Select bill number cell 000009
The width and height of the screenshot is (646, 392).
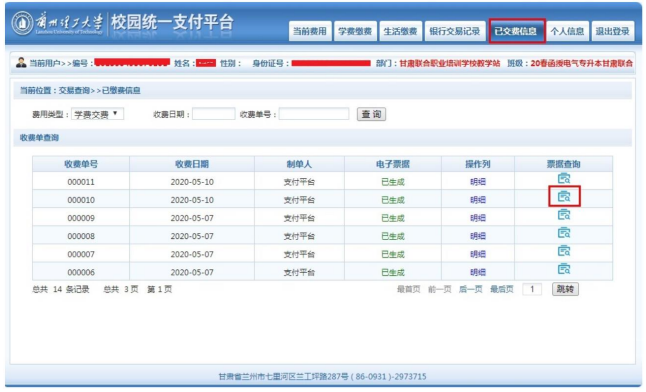coord(81,218)
